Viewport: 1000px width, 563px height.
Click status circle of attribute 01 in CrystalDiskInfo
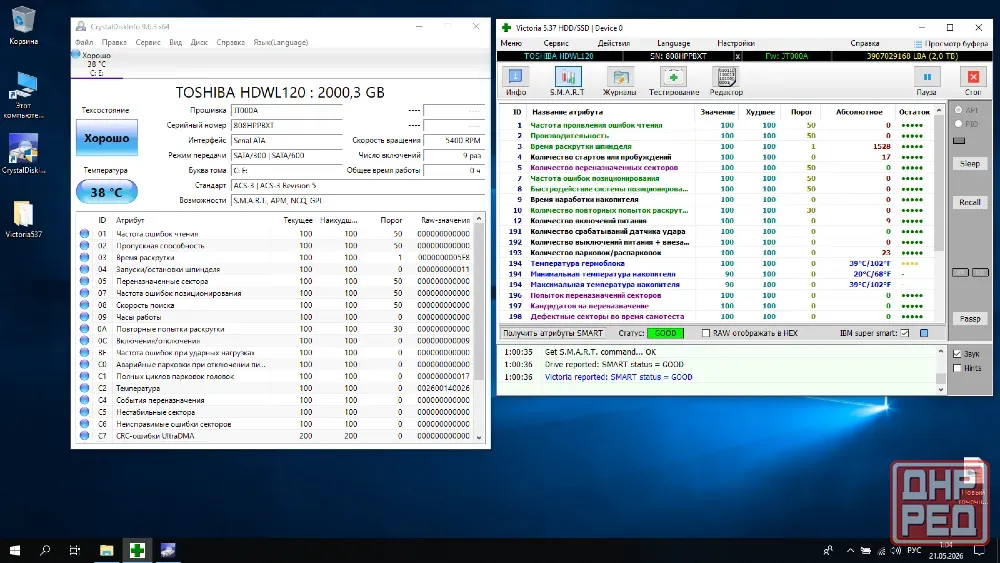click(84, 233)
